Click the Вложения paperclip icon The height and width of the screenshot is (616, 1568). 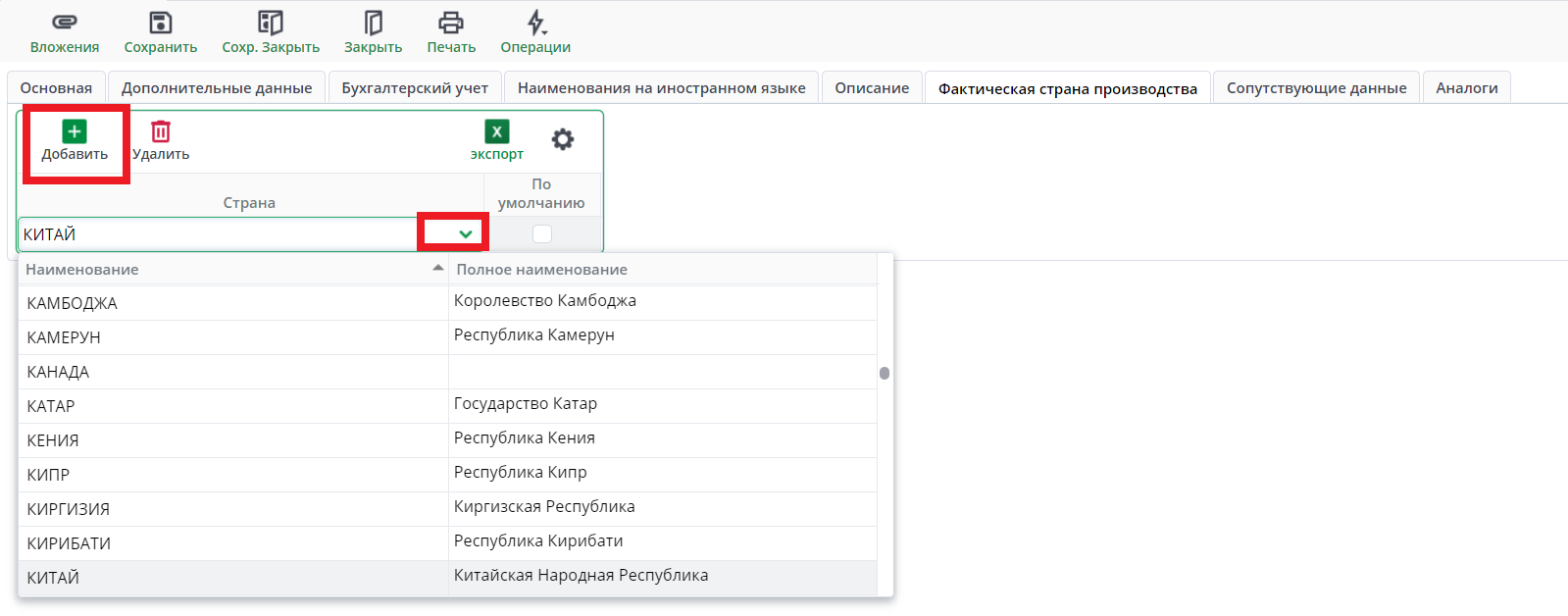[65, 23]
